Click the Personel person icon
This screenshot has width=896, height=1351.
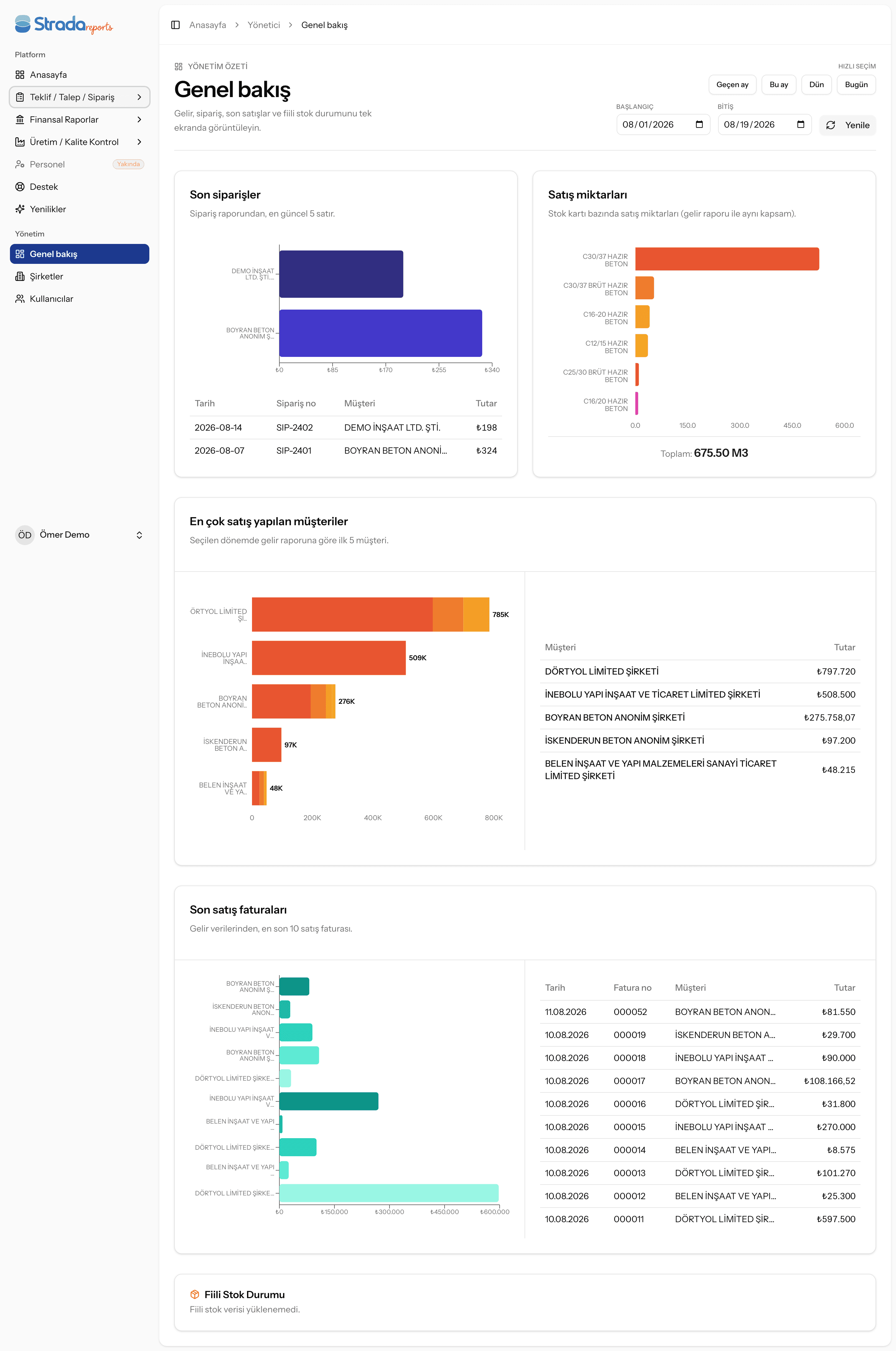pyautogui.click(x=20, y=165)
